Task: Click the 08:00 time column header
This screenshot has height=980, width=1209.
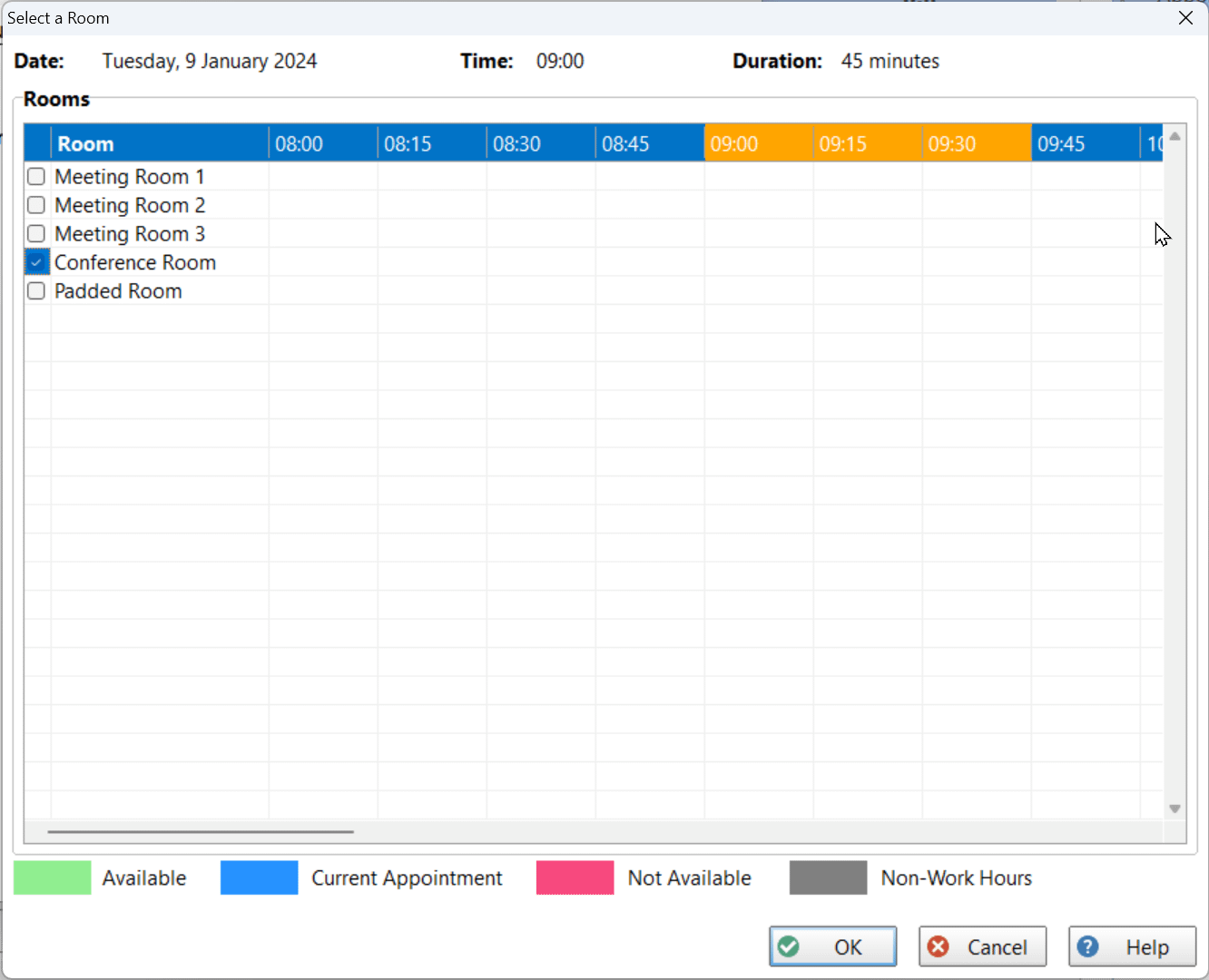Action: coord(323,143)
